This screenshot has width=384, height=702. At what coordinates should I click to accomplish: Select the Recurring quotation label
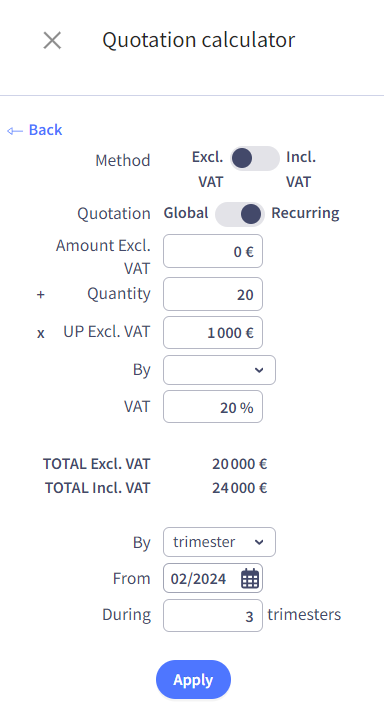pos(305,213)
